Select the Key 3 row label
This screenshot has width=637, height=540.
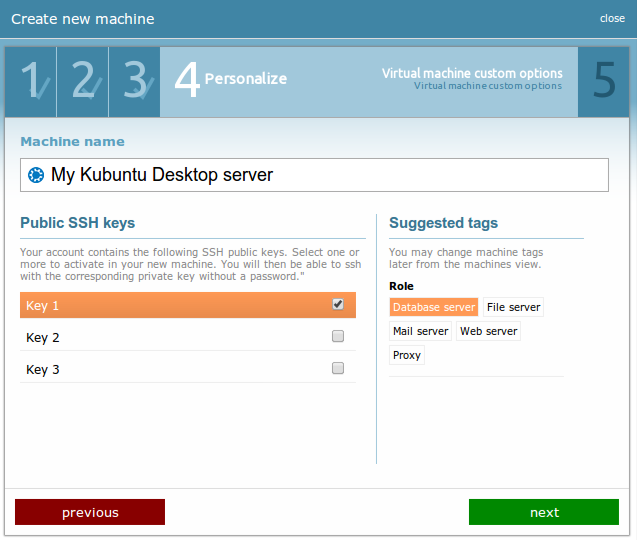(43, 370)
